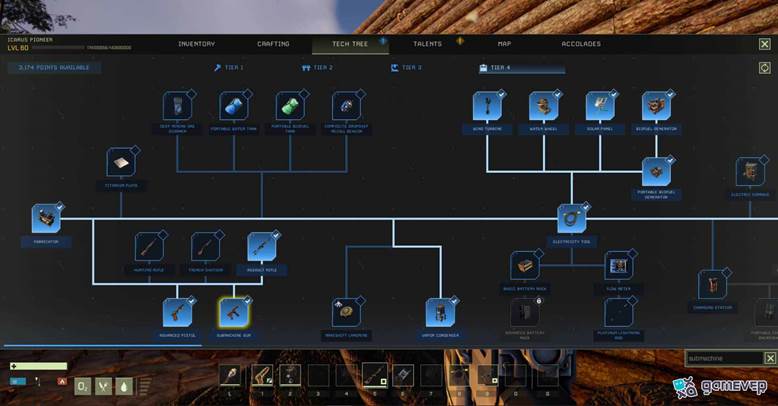778x406 pixels.
Task: Select the Titanium Plate blueprint
Action: (x=121, y=162)
